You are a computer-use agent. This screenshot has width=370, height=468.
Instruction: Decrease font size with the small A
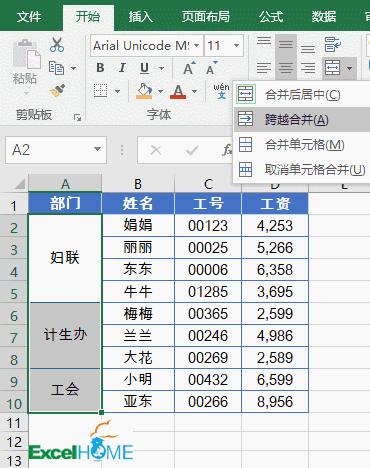click(x=211, y=68)
